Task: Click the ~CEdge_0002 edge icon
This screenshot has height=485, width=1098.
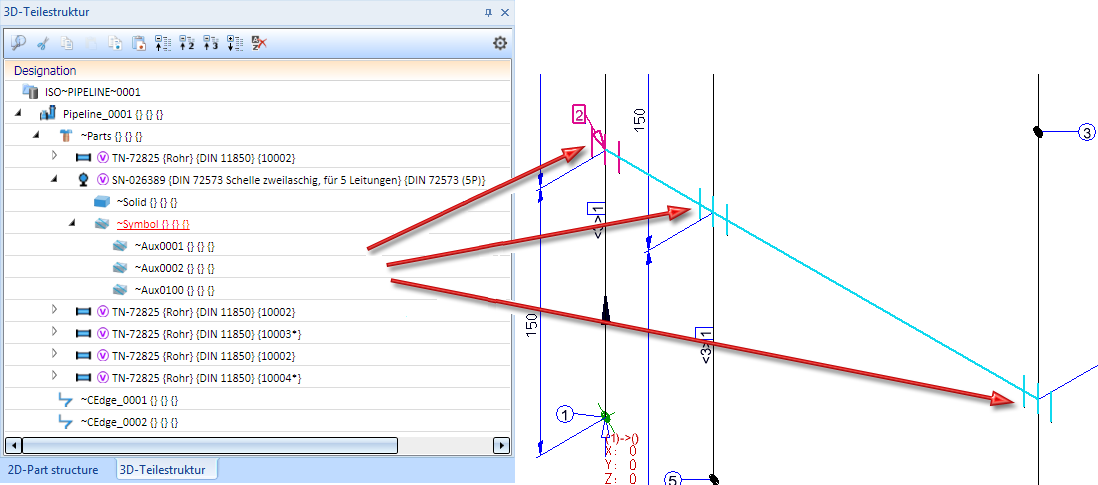Action: 66,423
